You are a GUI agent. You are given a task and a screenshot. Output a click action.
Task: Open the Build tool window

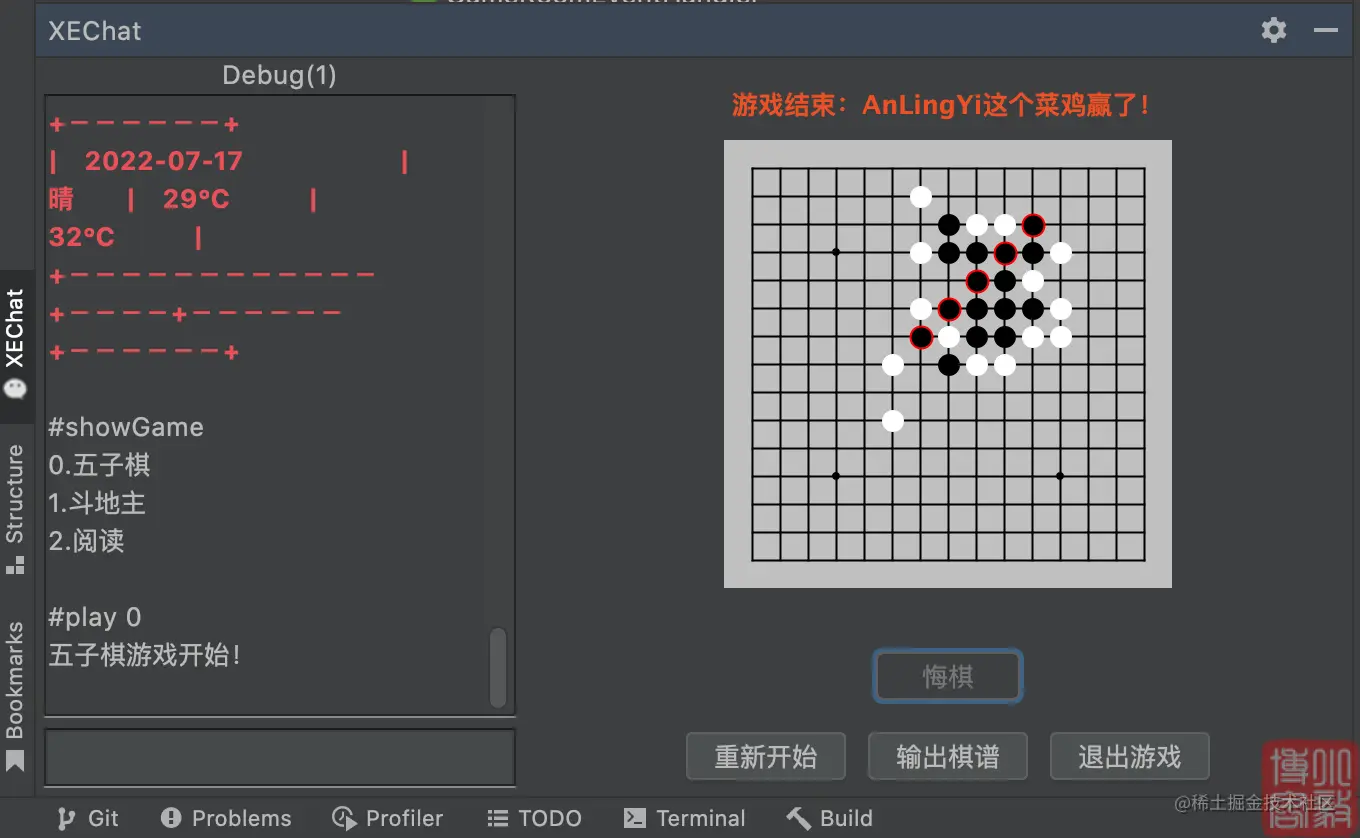829,818
